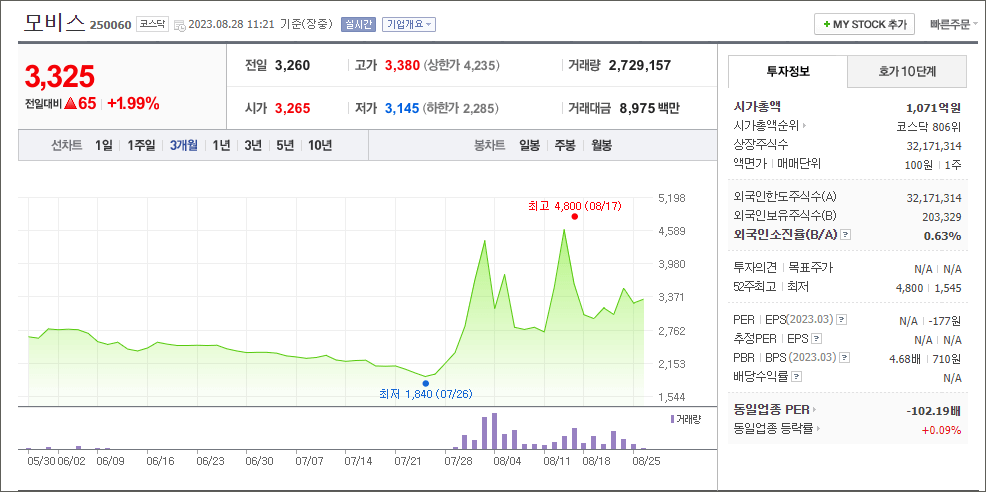Image resolution: width=986 pixels, height=492 pixels.
Task: Click the 고가 value 3,380
Action: coord(402,65)
